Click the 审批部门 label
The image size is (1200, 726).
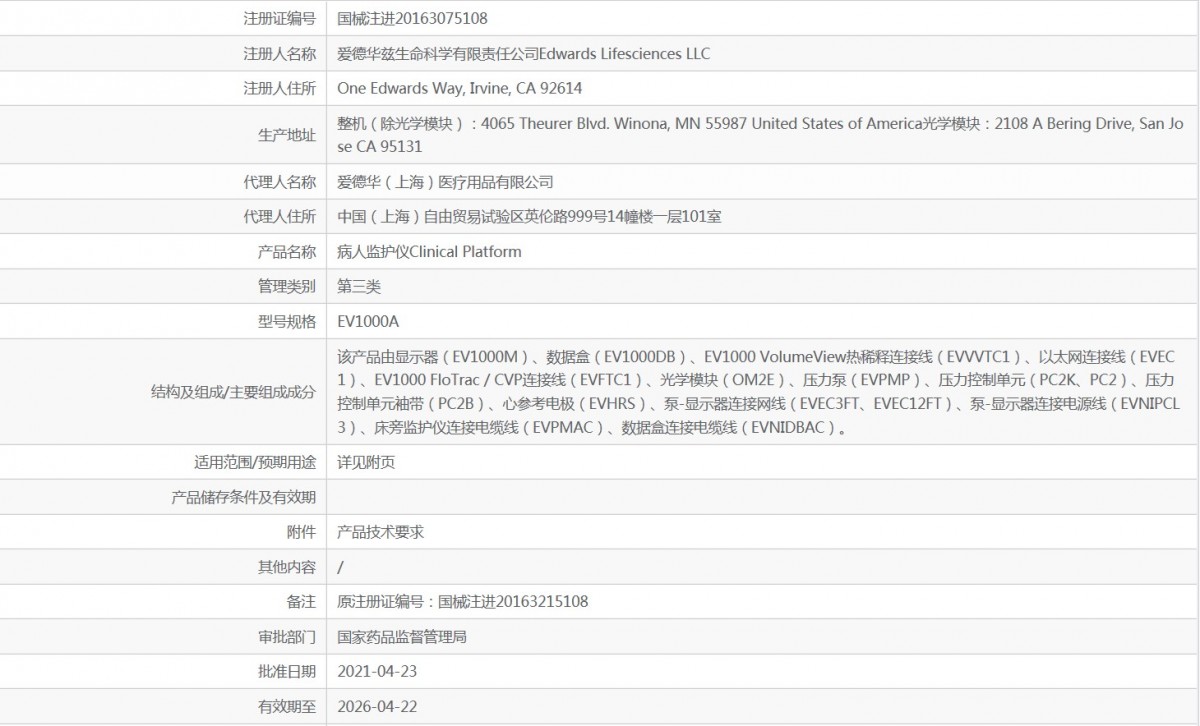point(286,636)
